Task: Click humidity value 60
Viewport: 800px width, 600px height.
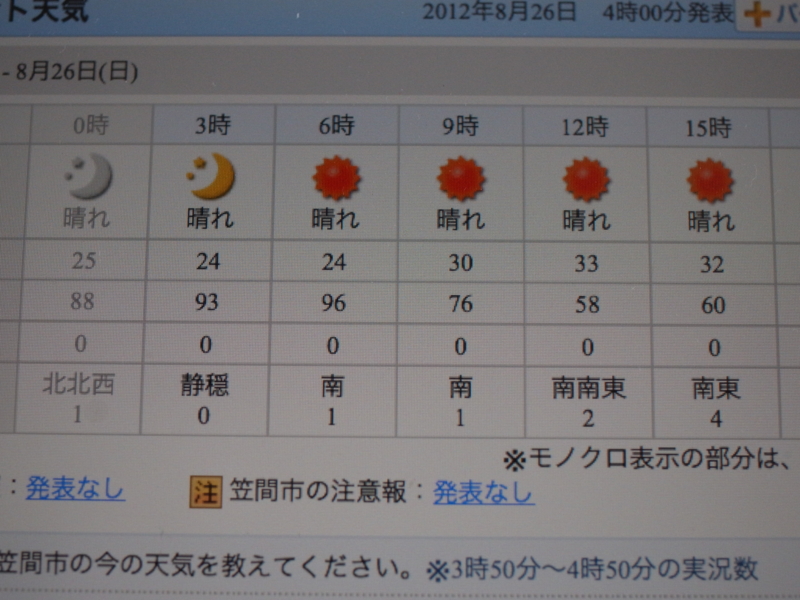Action: tap(713, 306)
